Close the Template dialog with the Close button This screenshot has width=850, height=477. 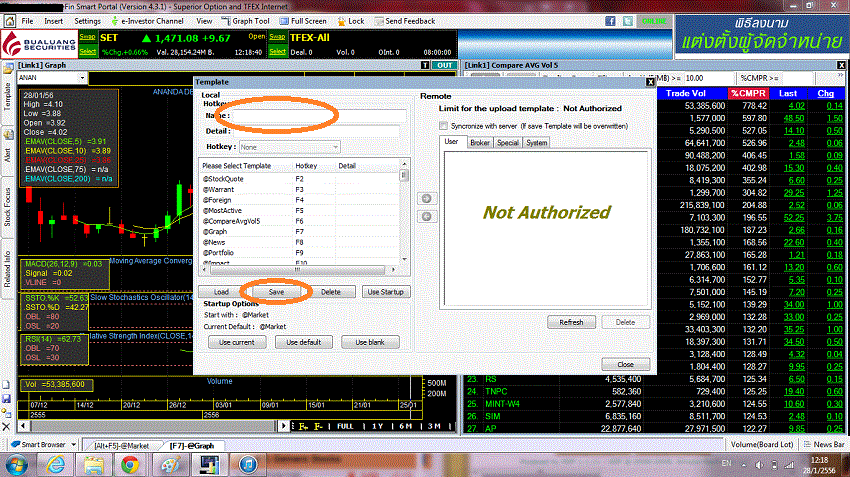[x=626, y=364]
